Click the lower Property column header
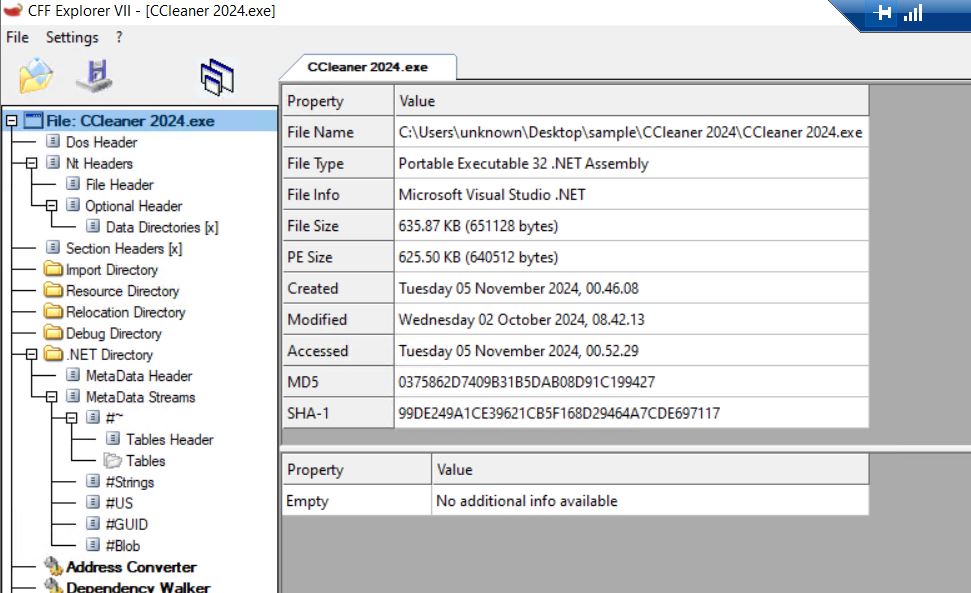 (357, 469)
